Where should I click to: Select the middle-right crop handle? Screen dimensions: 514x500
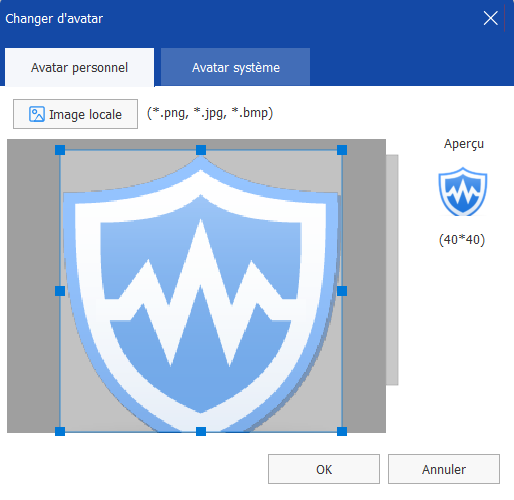click(x=342, y=291)
